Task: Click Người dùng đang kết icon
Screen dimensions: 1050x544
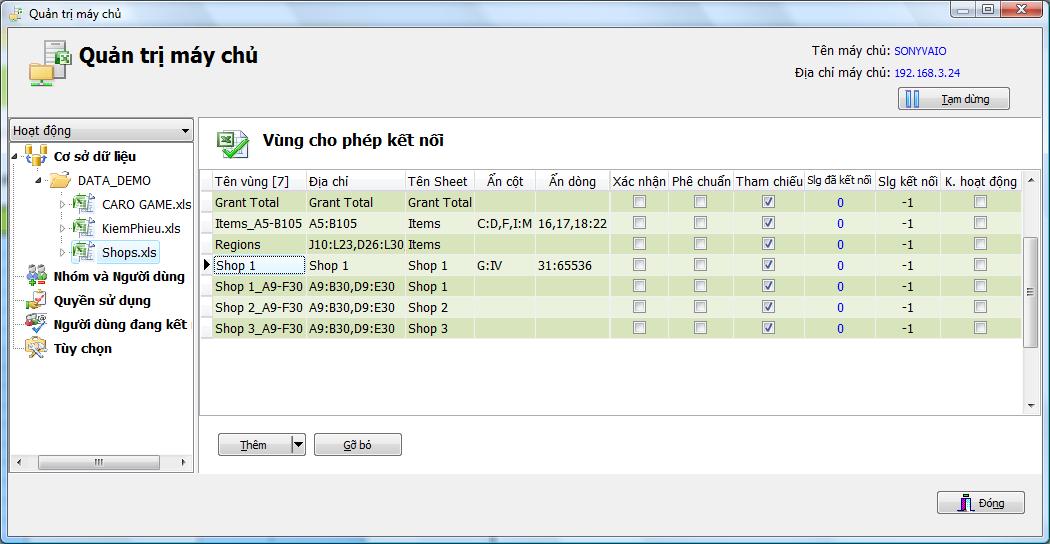Action: coord(37,324)
